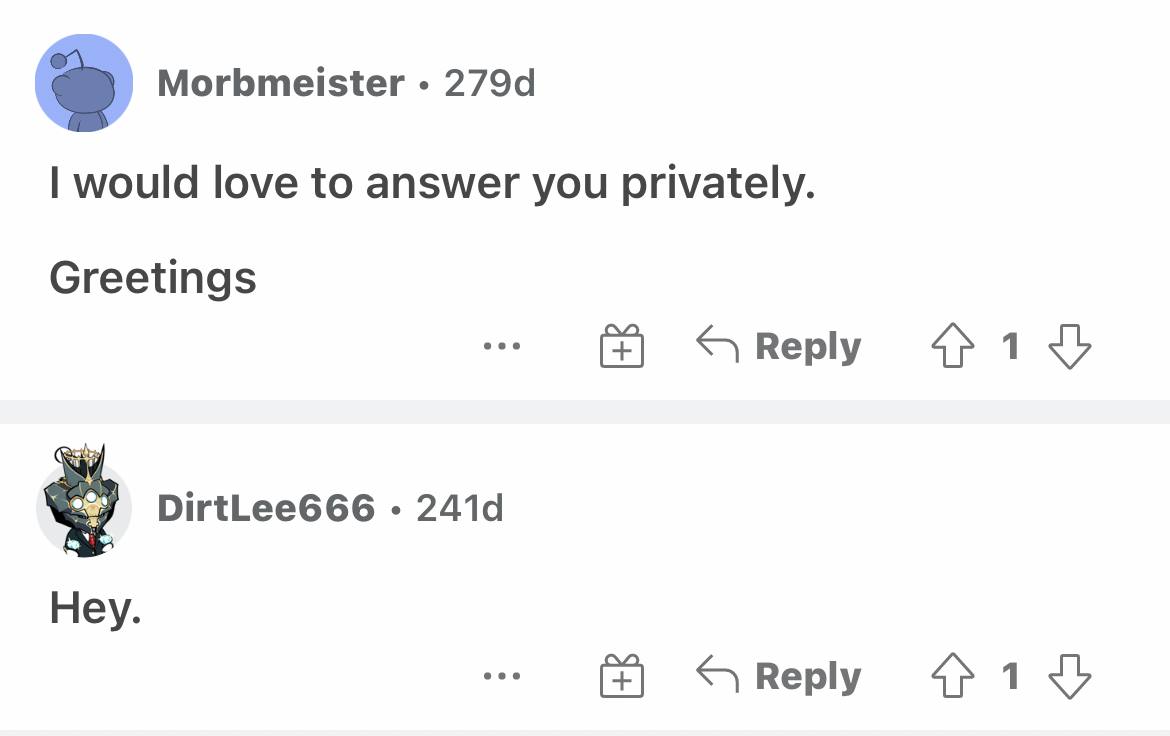This screenshot has width=1170, height=736.
Task: Give award to DirtLee666's comment
Action: [621, 677]
